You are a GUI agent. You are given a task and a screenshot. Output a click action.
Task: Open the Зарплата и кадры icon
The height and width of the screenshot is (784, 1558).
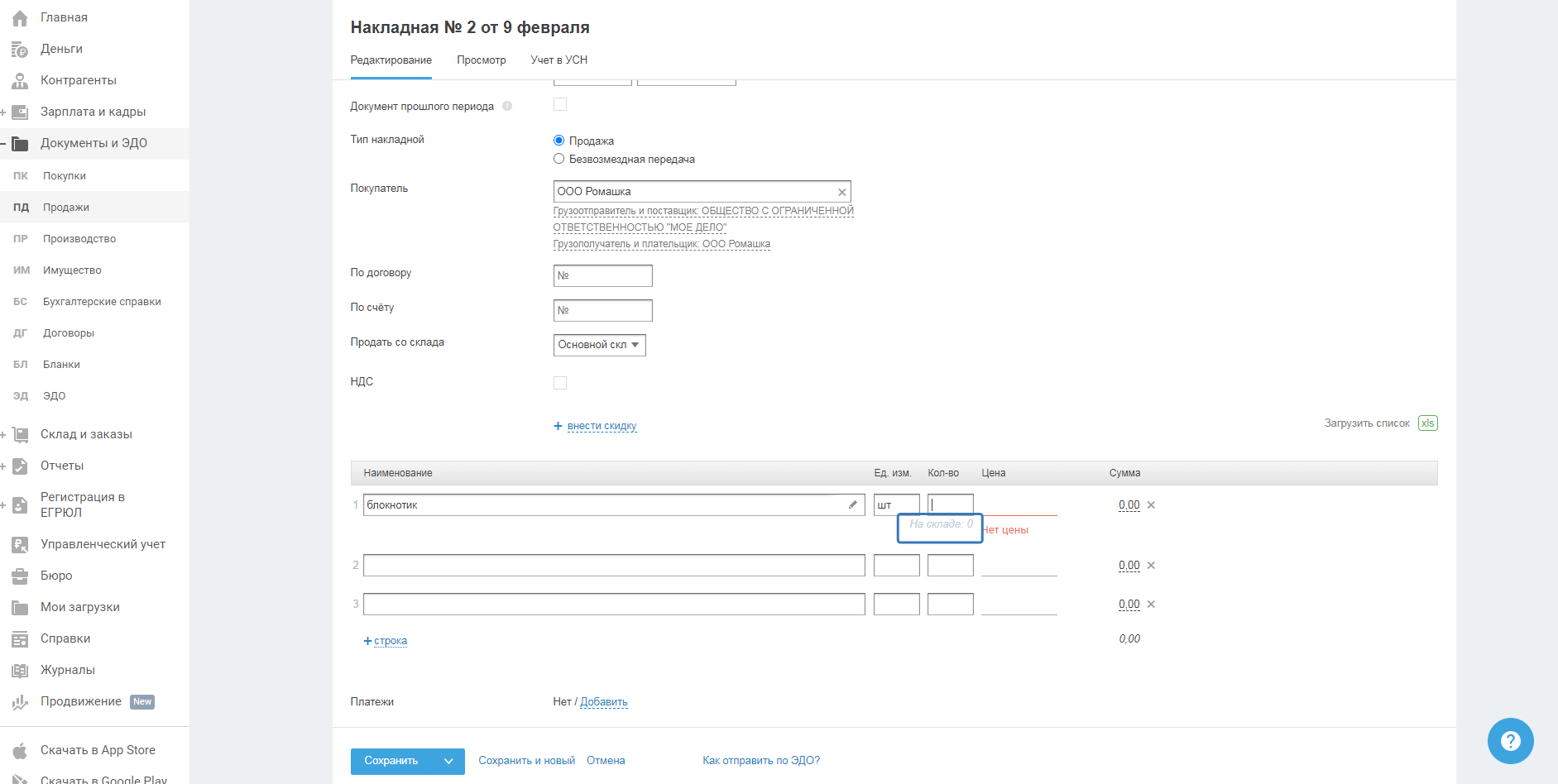pos(20,112)
